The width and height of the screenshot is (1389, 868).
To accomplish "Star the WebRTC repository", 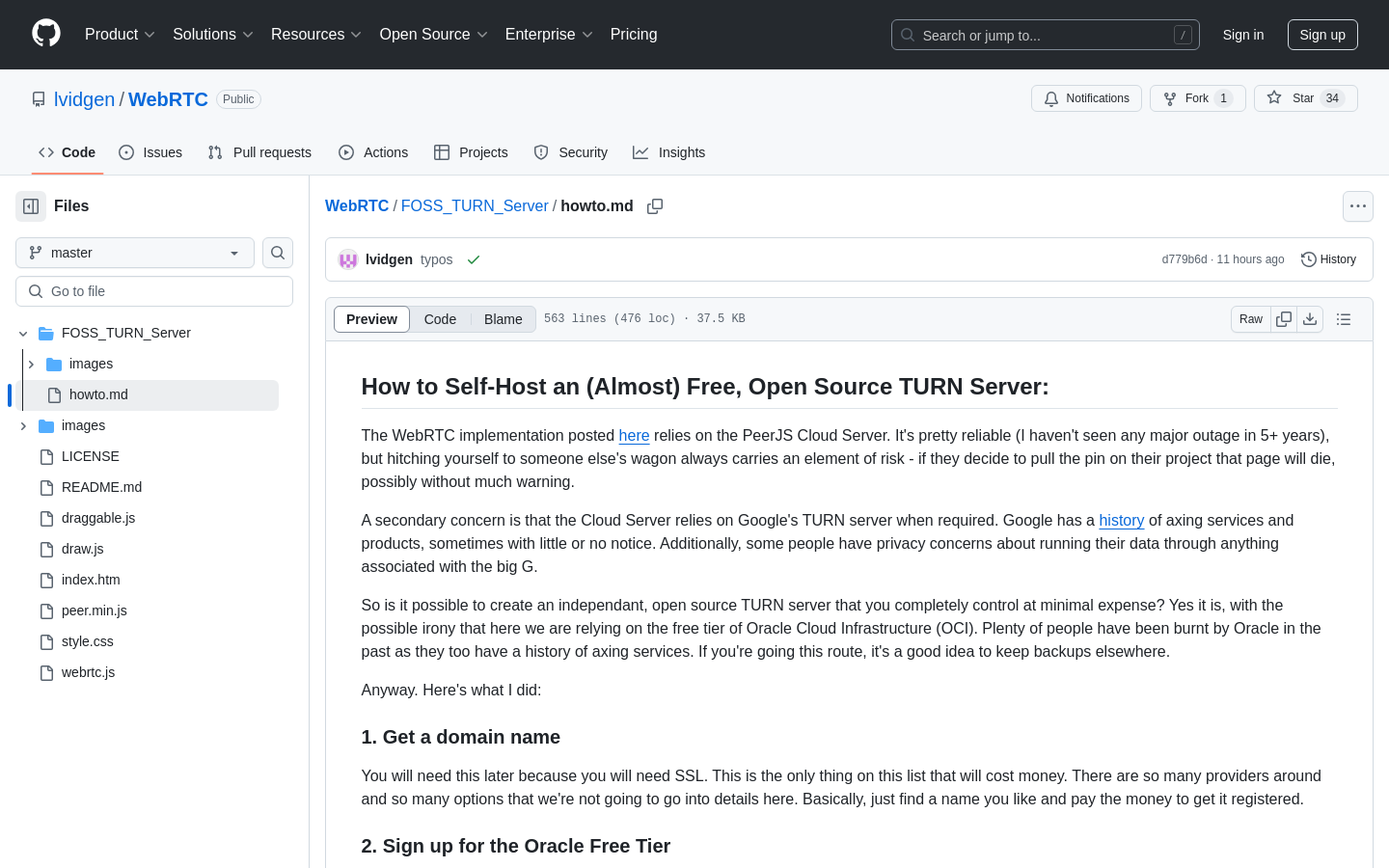I will (1305, 98).
